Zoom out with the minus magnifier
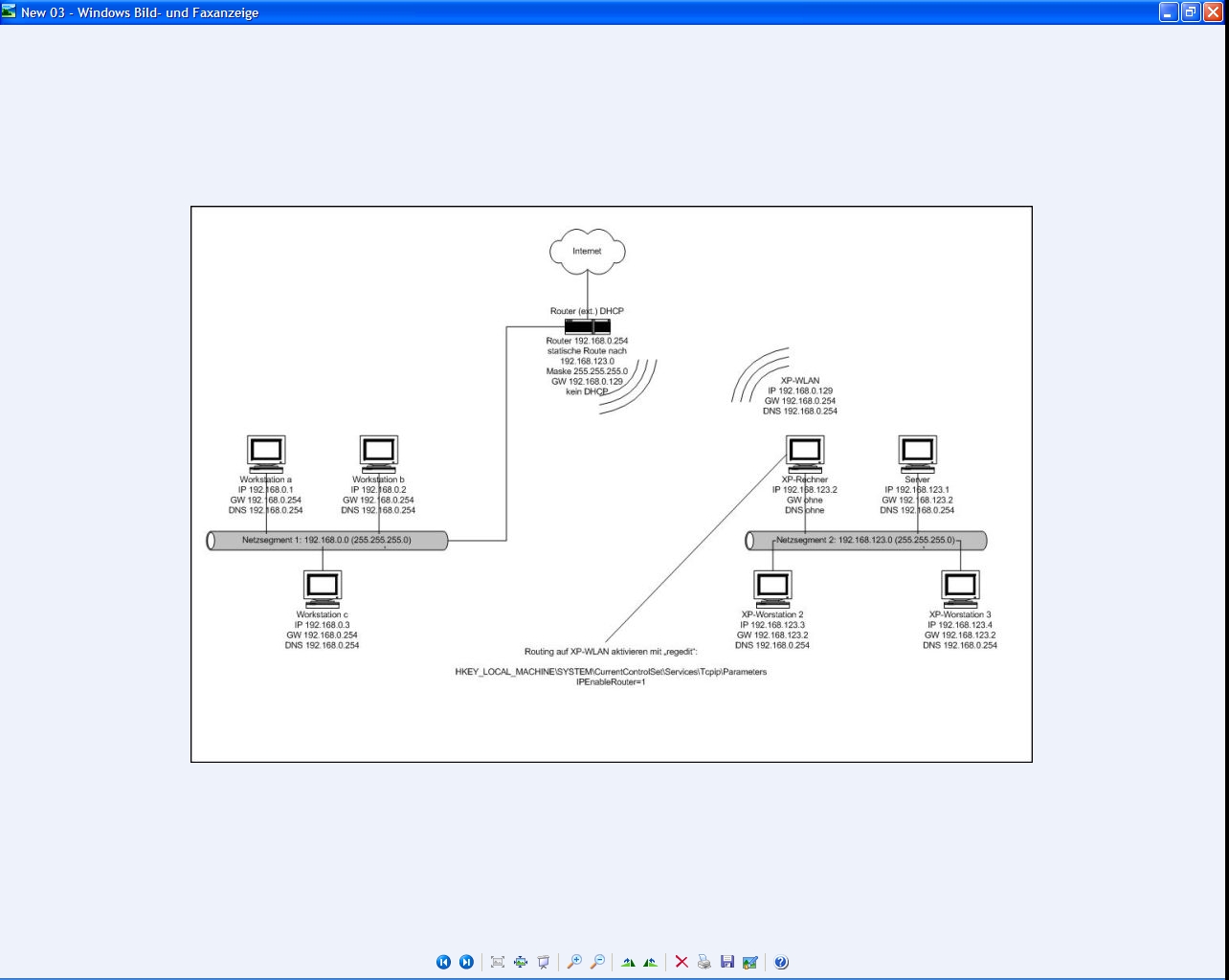1229x980 pixels. (x=597, y=962)
